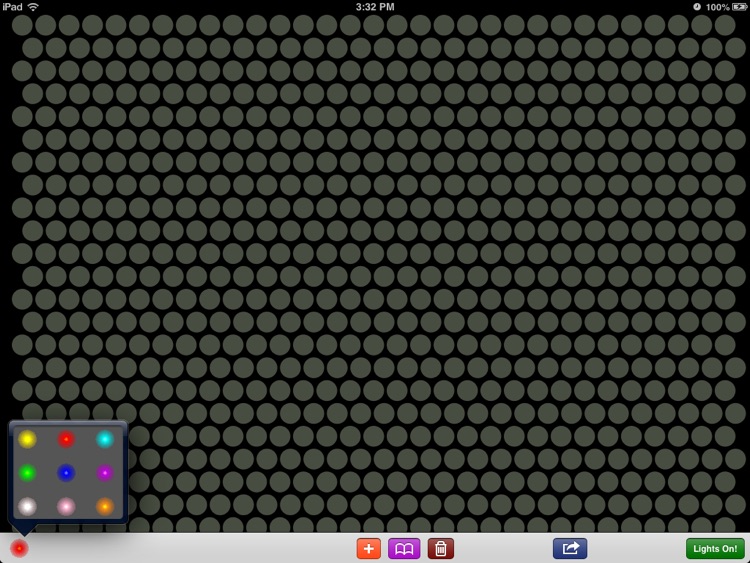Choose the red light in the palette popup
750x563 pixels.
tap(66, 439)
